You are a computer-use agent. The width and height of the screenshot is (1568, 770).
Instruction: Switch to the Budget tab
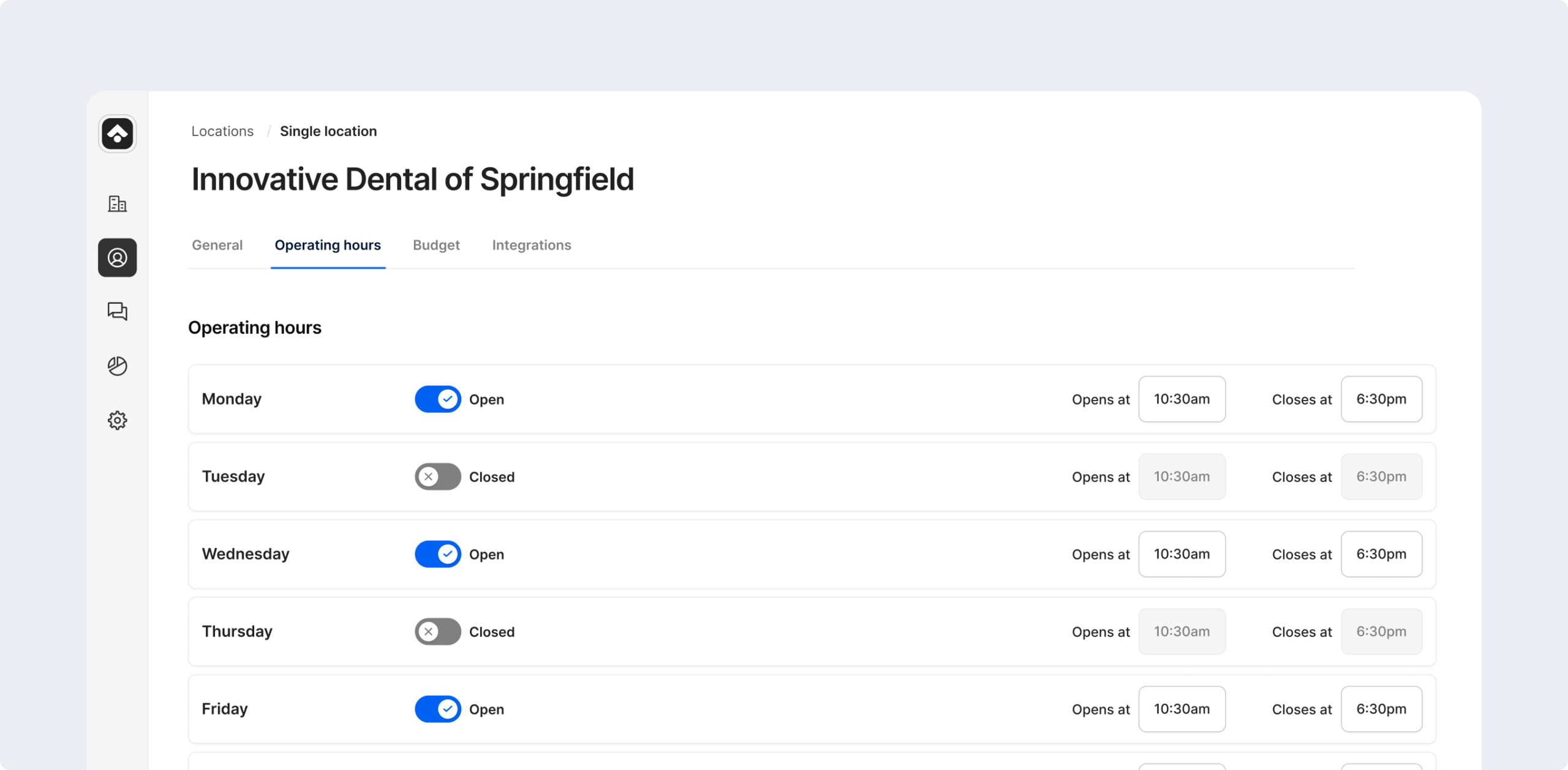436,246
